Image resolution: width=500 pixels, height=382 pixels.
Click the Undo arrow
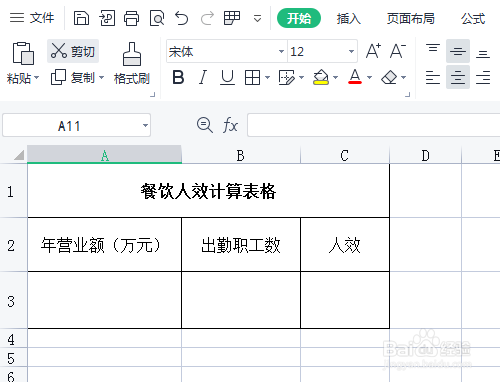pos(182,18)
